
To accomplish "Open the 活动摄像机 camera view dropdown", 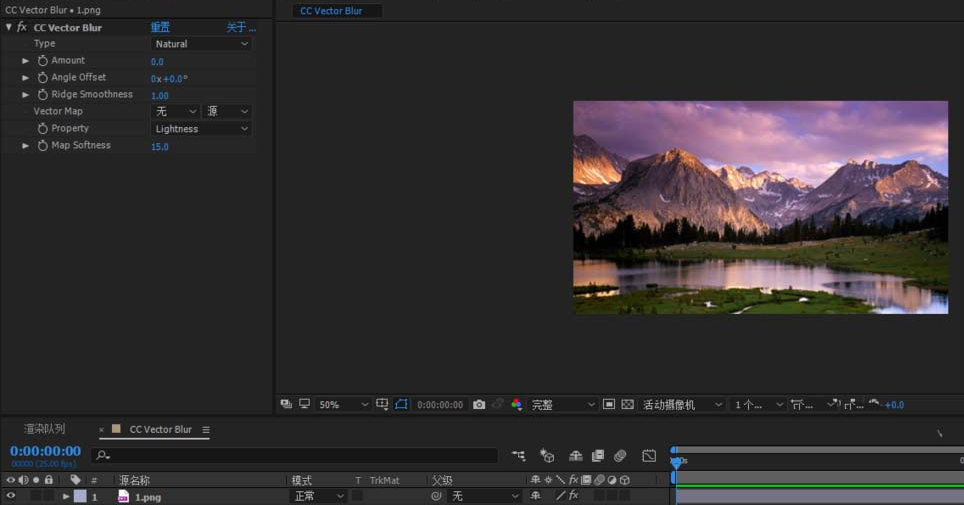I will coord(682,404).
